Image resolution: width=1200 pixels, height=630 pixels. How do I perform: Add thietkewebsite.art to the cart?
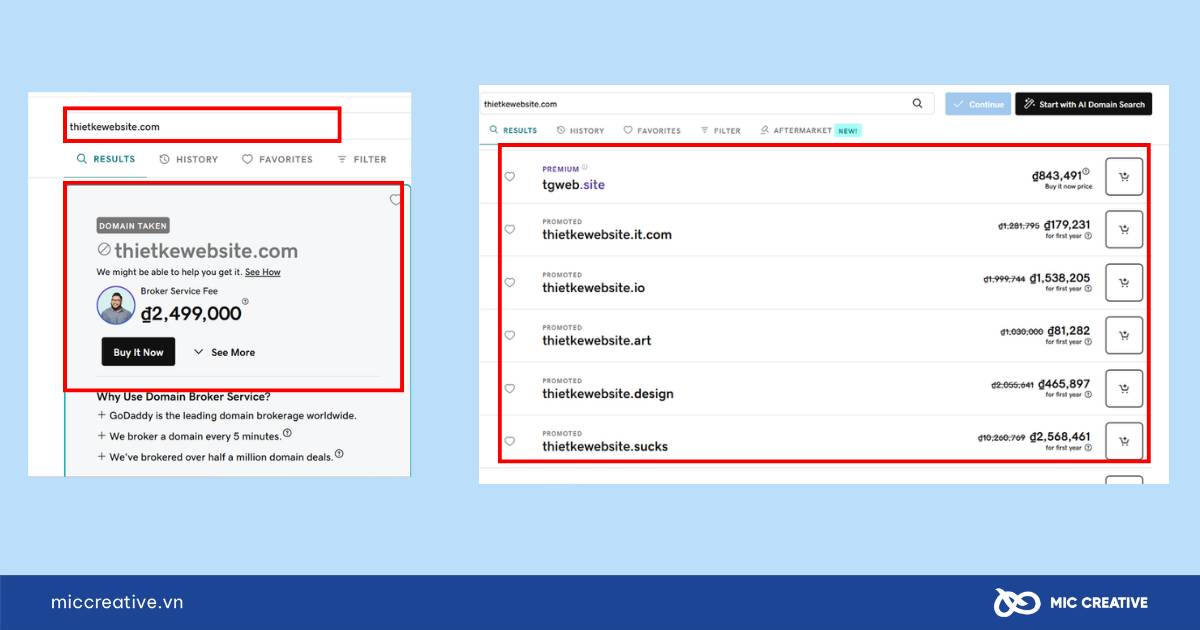click(x=1124, y=336)
